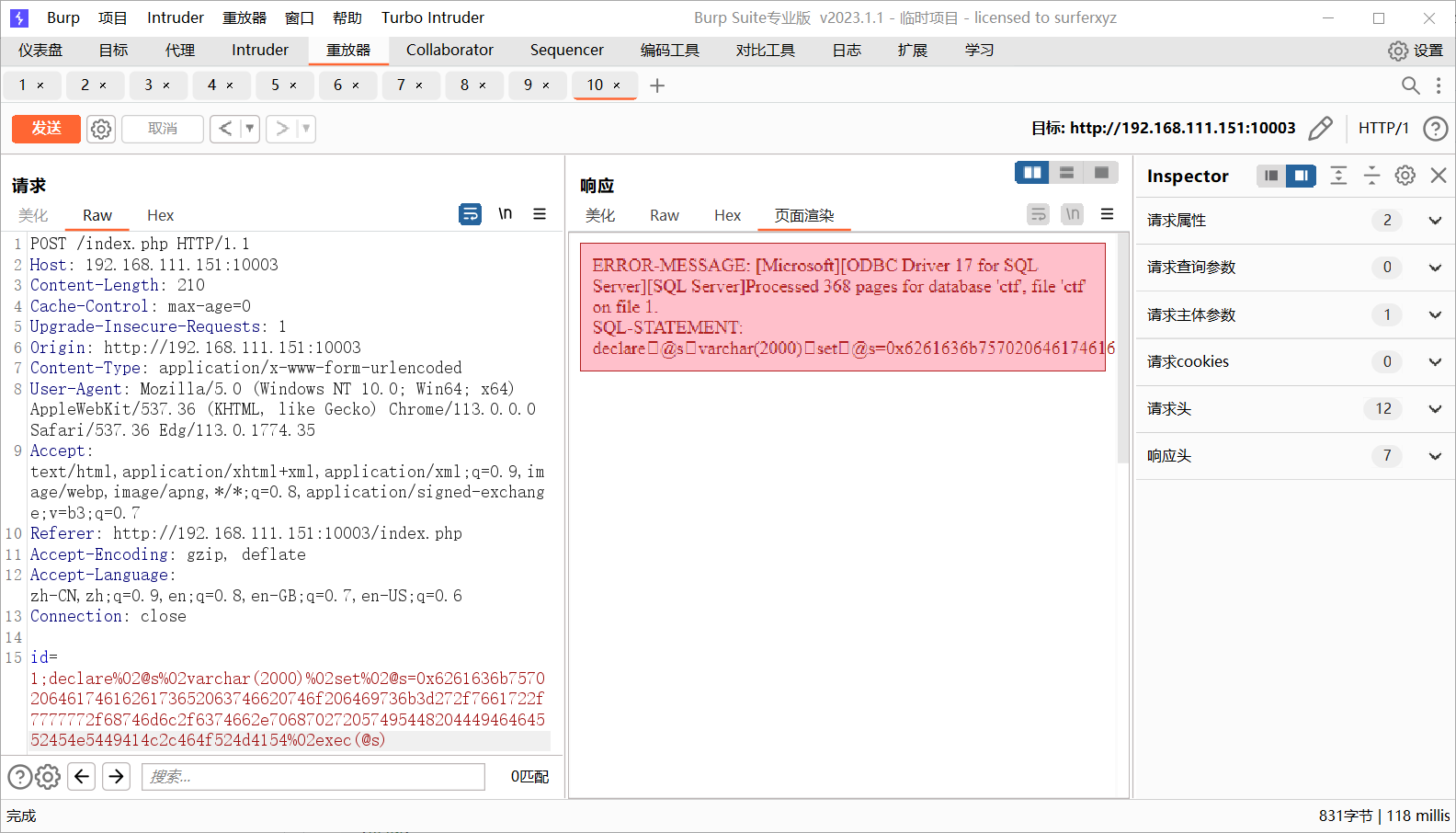Switch response view to Hex

pyautogui.click(x=727, y=215)
